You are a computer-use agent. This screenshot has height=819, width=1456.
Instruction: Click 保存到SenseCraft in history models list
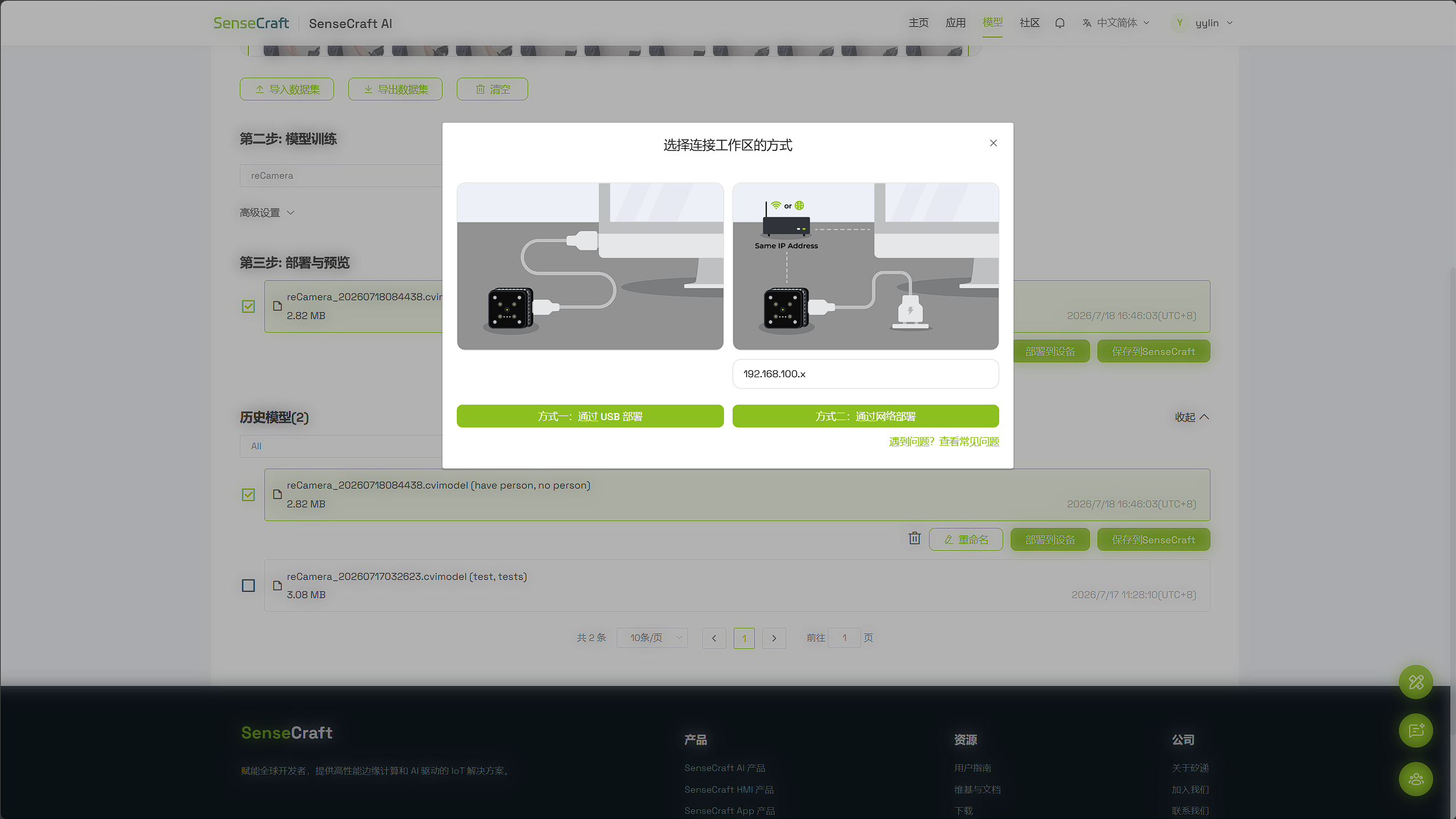coord(1153,539)
